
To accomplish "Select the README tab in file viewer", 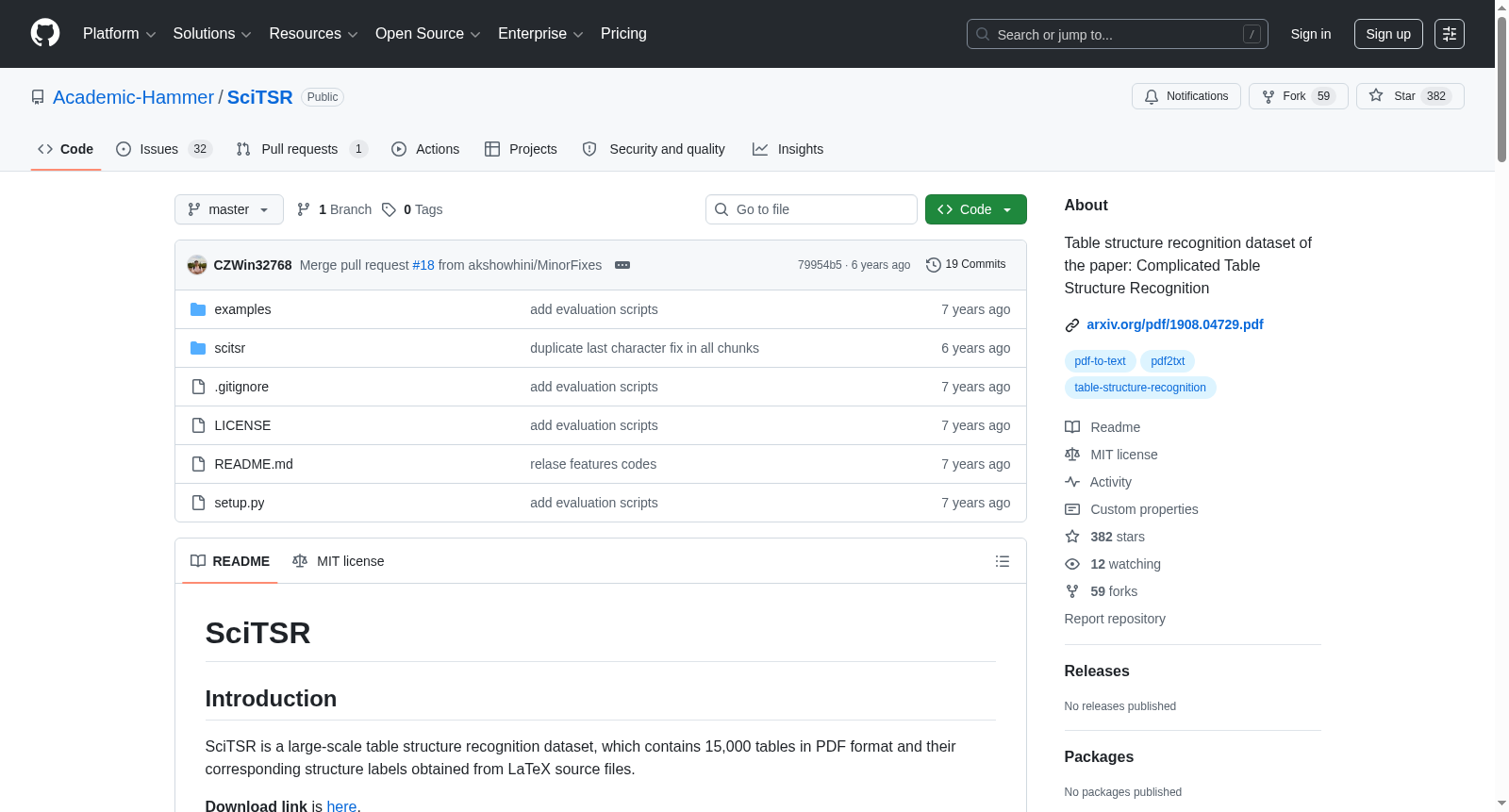I will pyautogui.click(x=230, y=561).
